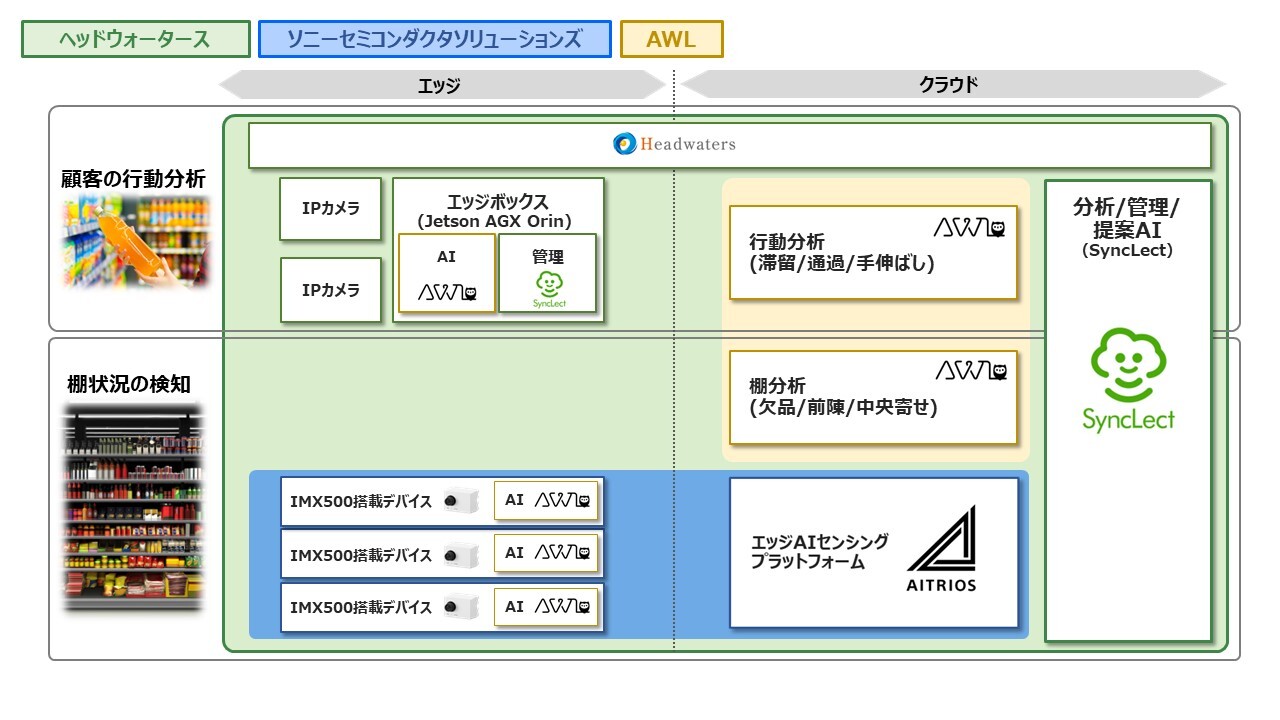This screenshot has width=1280, height=720.
Task: Click the large SyncLect cloud logo
Action: pyautogui.click(x=1128, y=381)
